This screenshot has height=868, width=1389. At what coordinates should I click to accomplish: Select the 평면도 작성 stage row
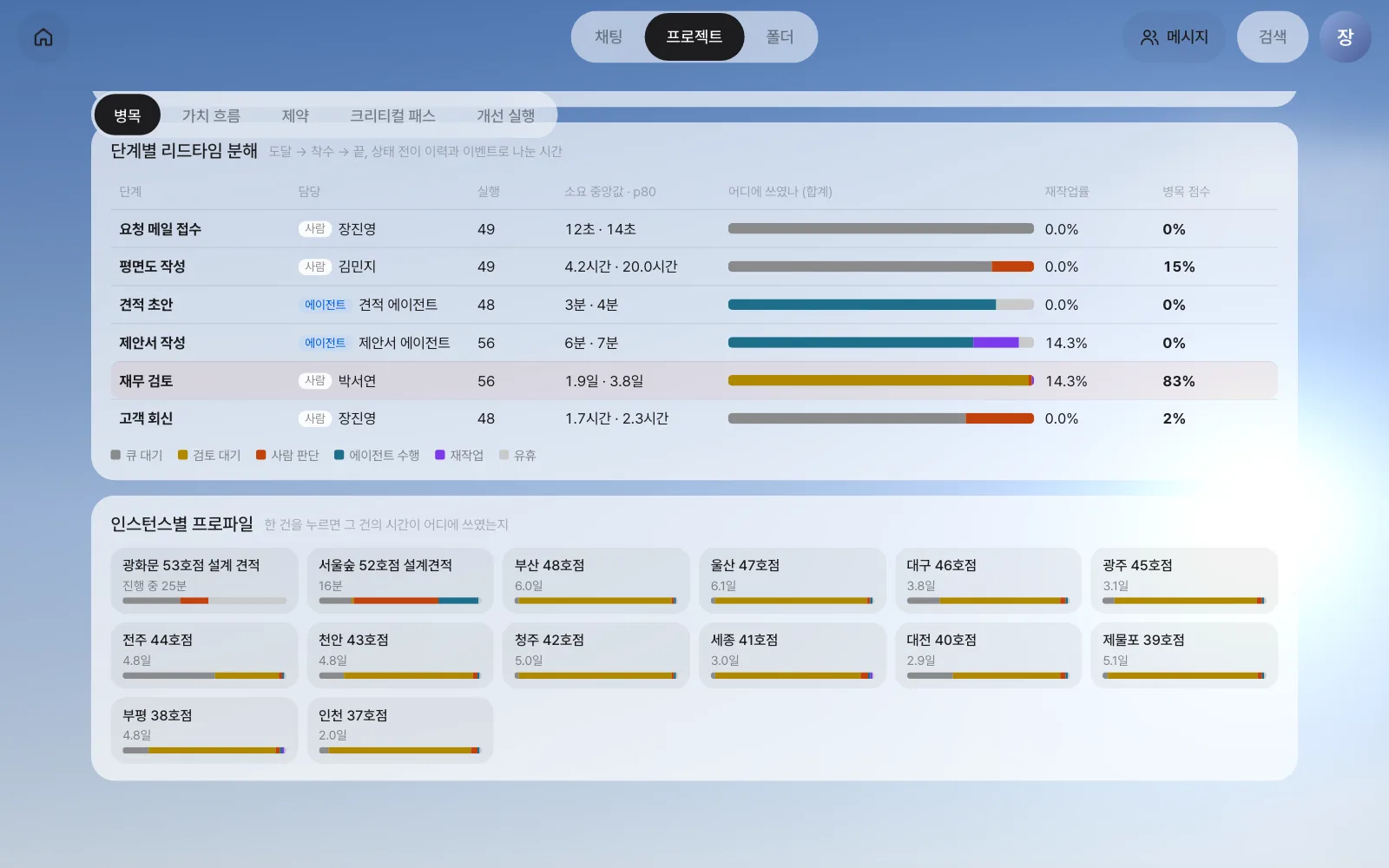point(694,266)
